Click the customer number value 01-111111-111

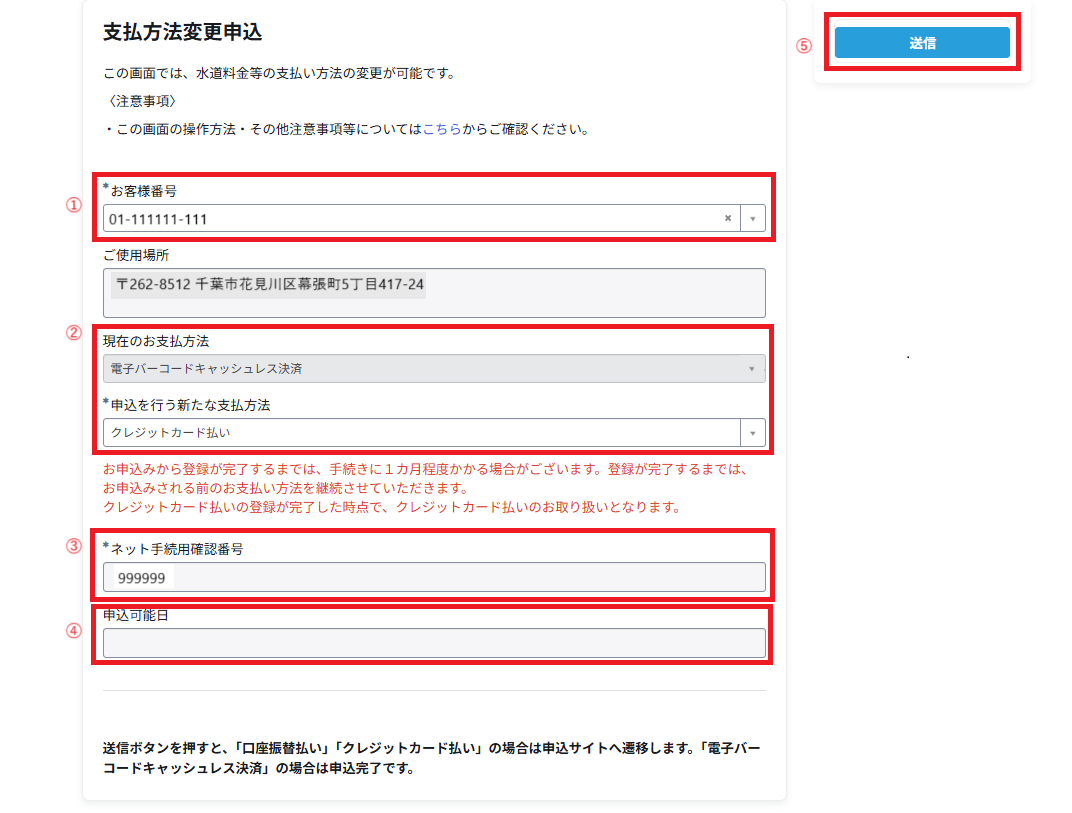pyautogui.click(x=158, y=219)
